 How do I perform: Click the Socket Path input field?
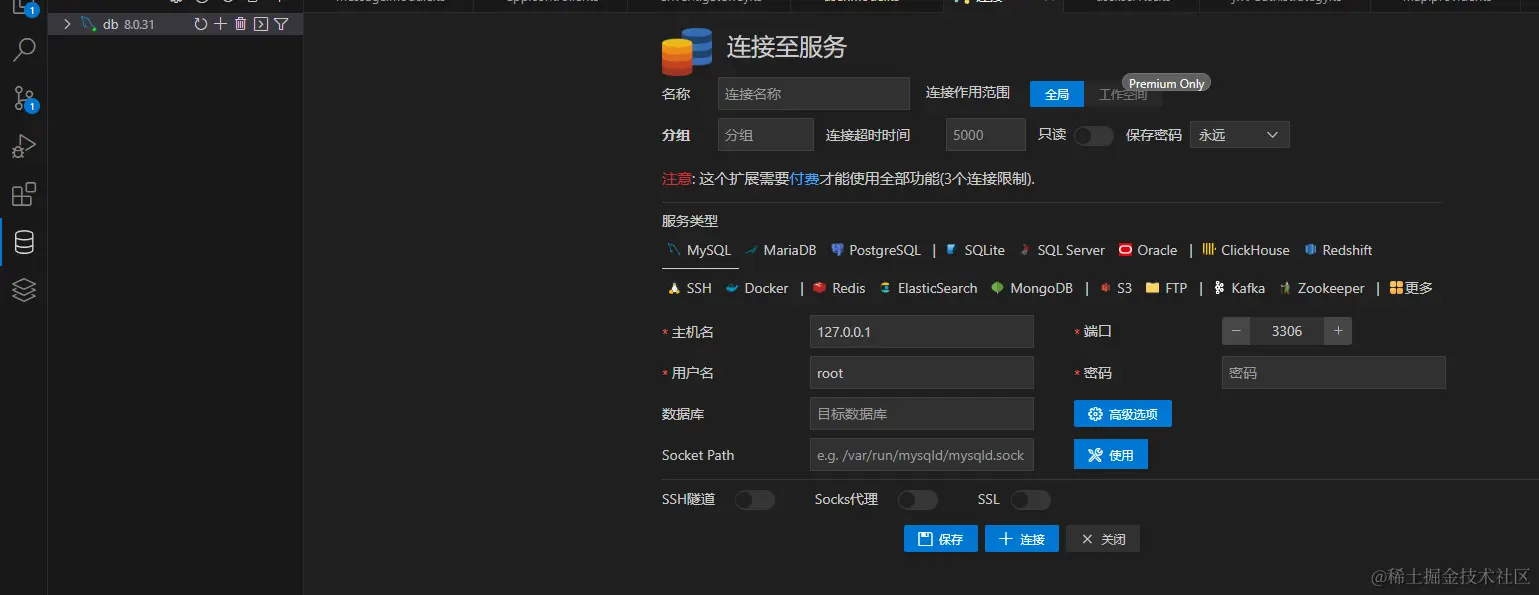click(x=921, y=455)
